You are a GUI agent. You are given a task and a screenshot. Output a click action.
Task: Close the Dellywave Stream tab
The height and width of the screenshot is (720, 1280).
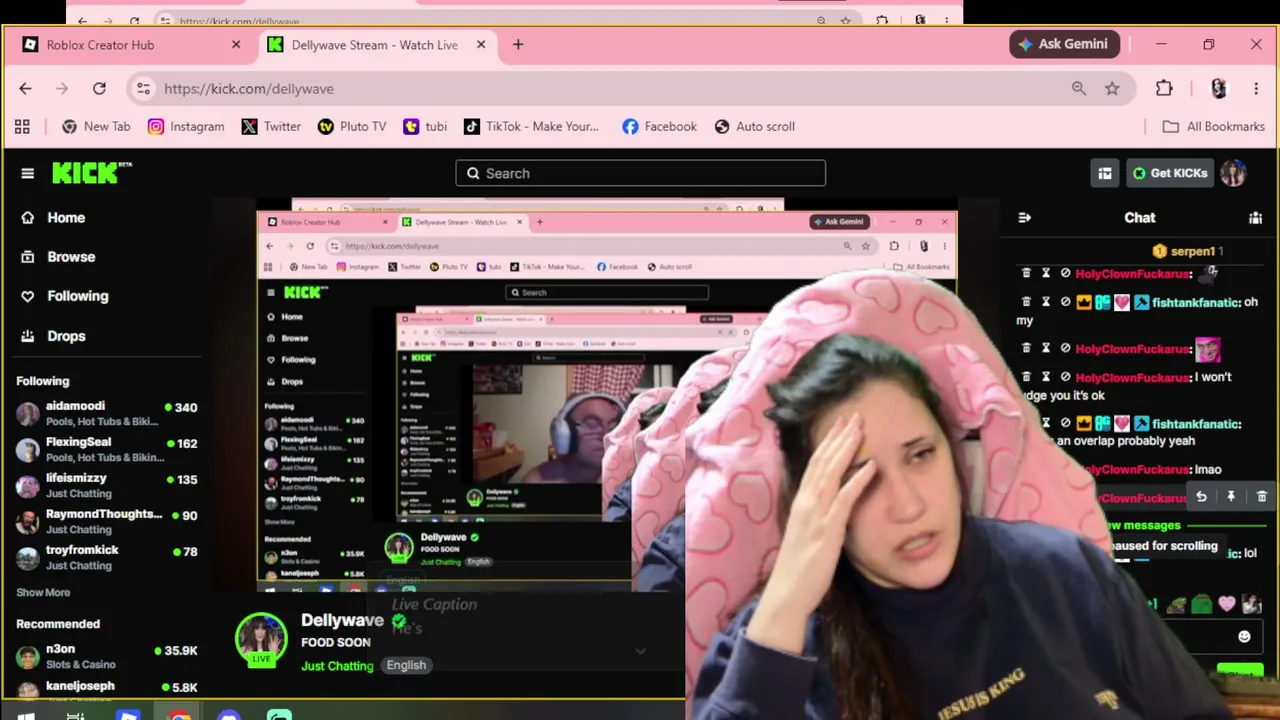coord(481,44)
